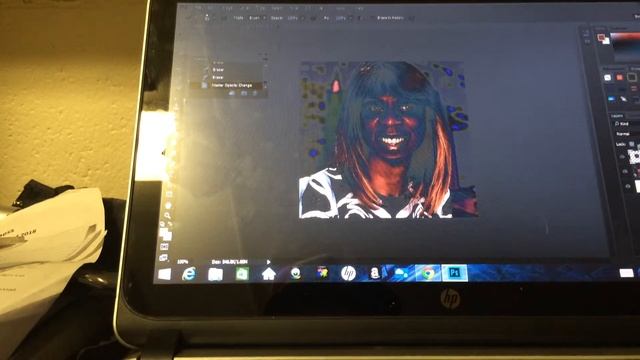Open the Amazon taskbar icon
This screenshot has width=640, height=360.
(x=374, y=273)
